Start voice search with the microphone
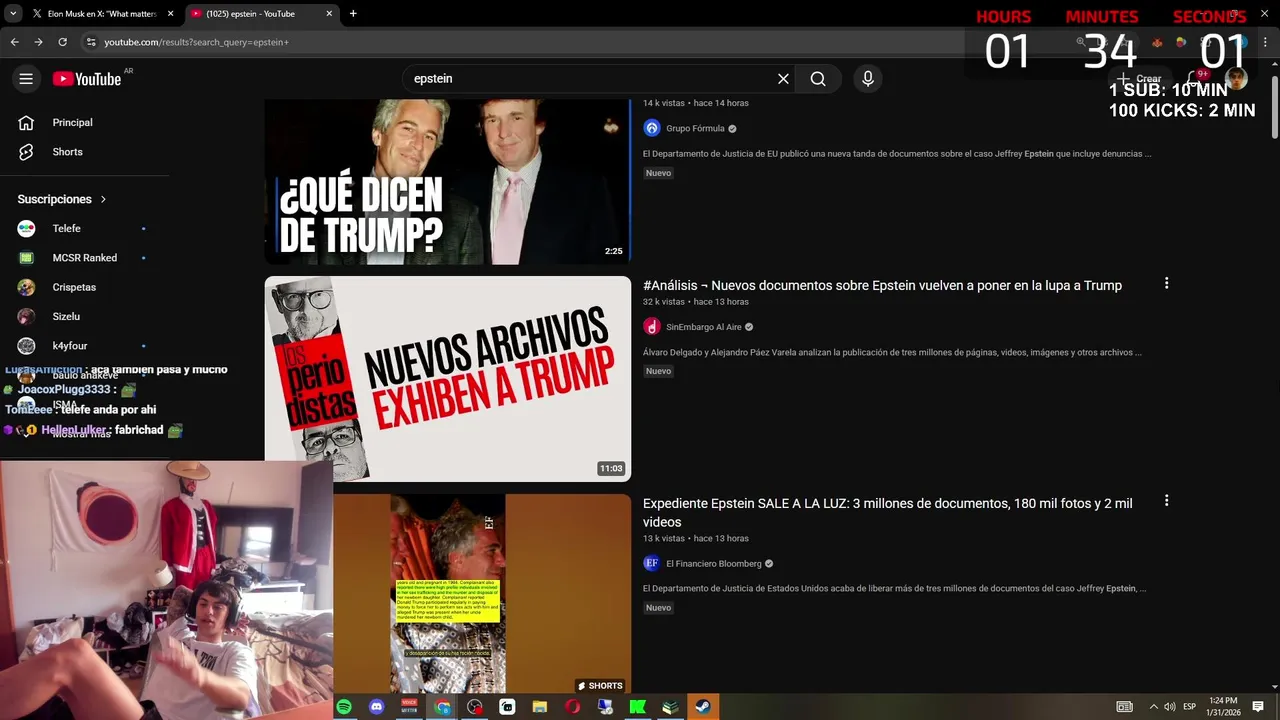The width and height of the screenshot is (1280, 720). [x=867, y=79]
